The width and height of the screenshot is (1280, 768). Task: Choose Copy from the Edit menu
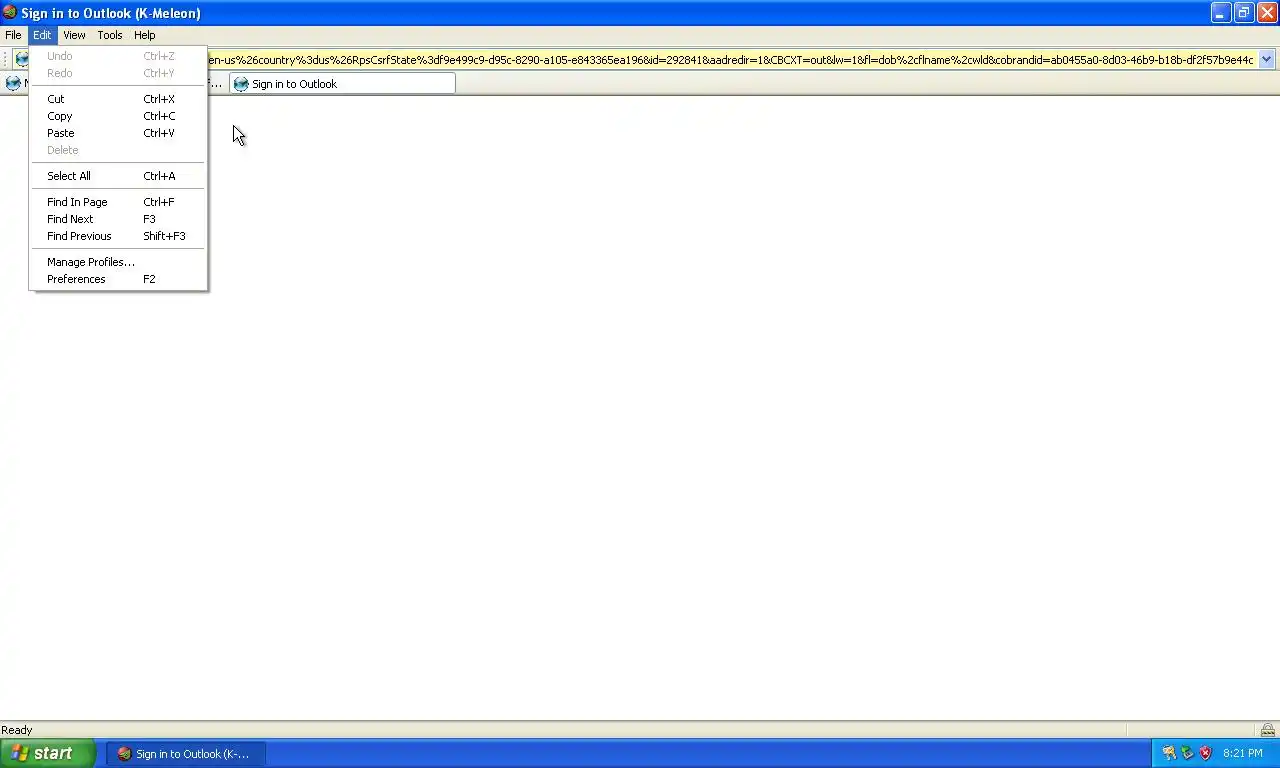click(x=118, y=116)
